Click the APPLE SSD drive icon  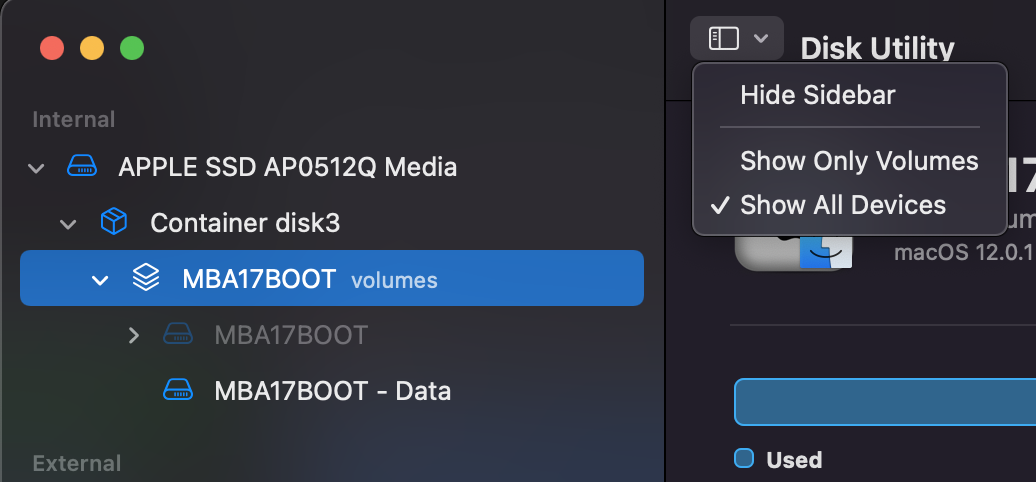82,166
